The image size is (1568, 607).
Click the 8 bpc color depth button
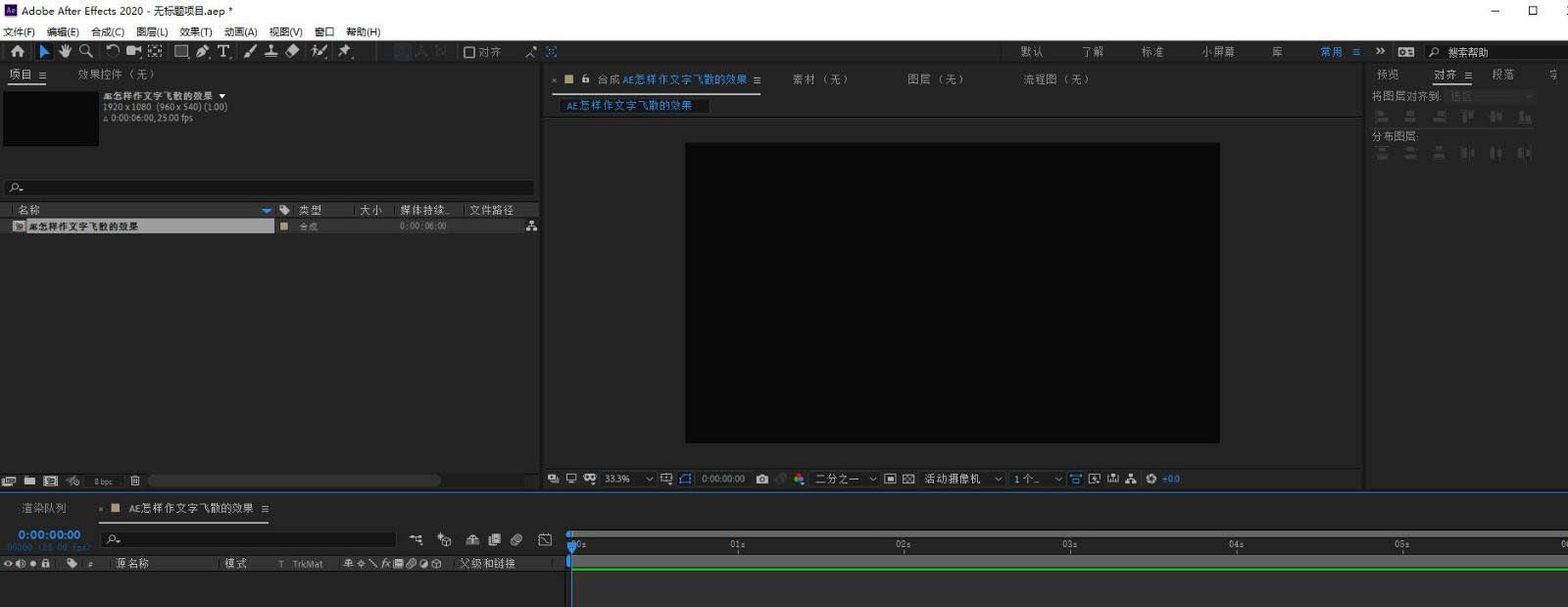point(103,481)
